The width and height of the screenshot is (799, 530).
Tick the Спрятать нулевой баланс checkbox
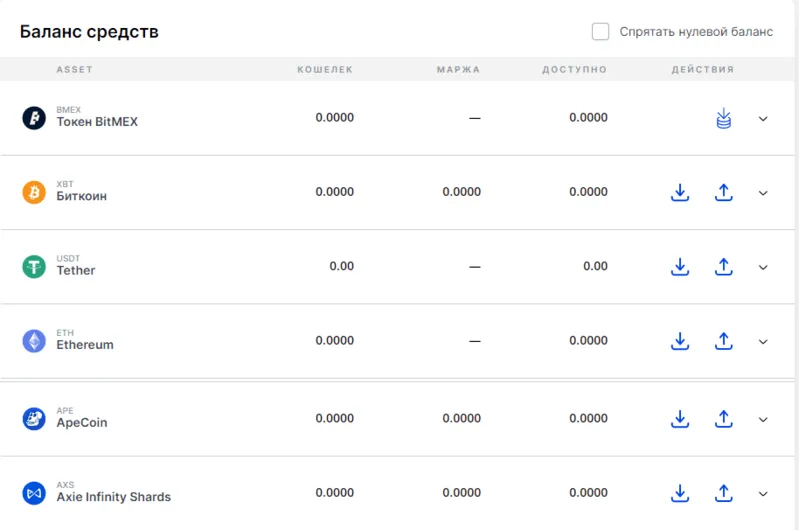[600, 32]
